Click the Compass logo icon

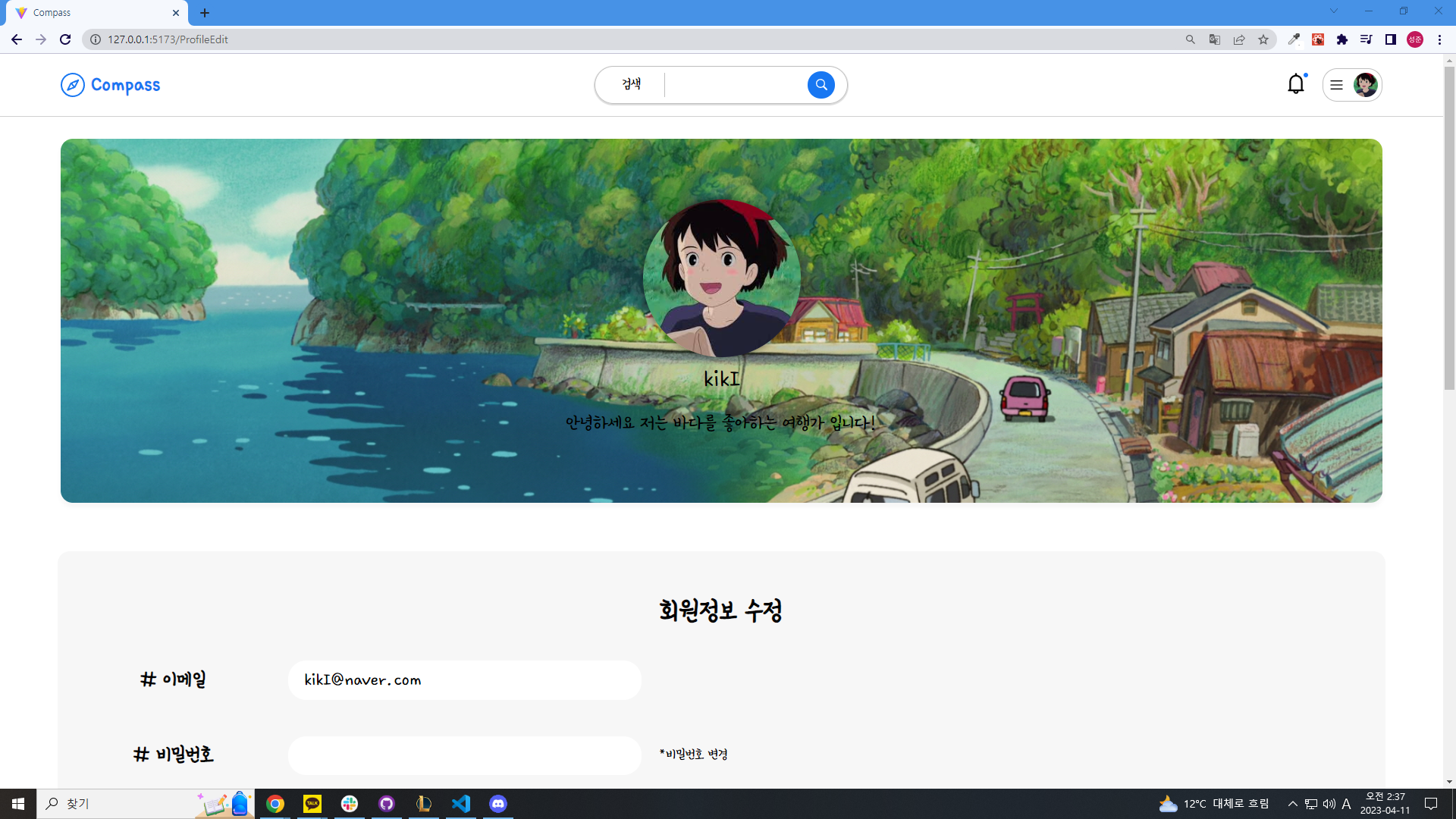tap(73, 85)
